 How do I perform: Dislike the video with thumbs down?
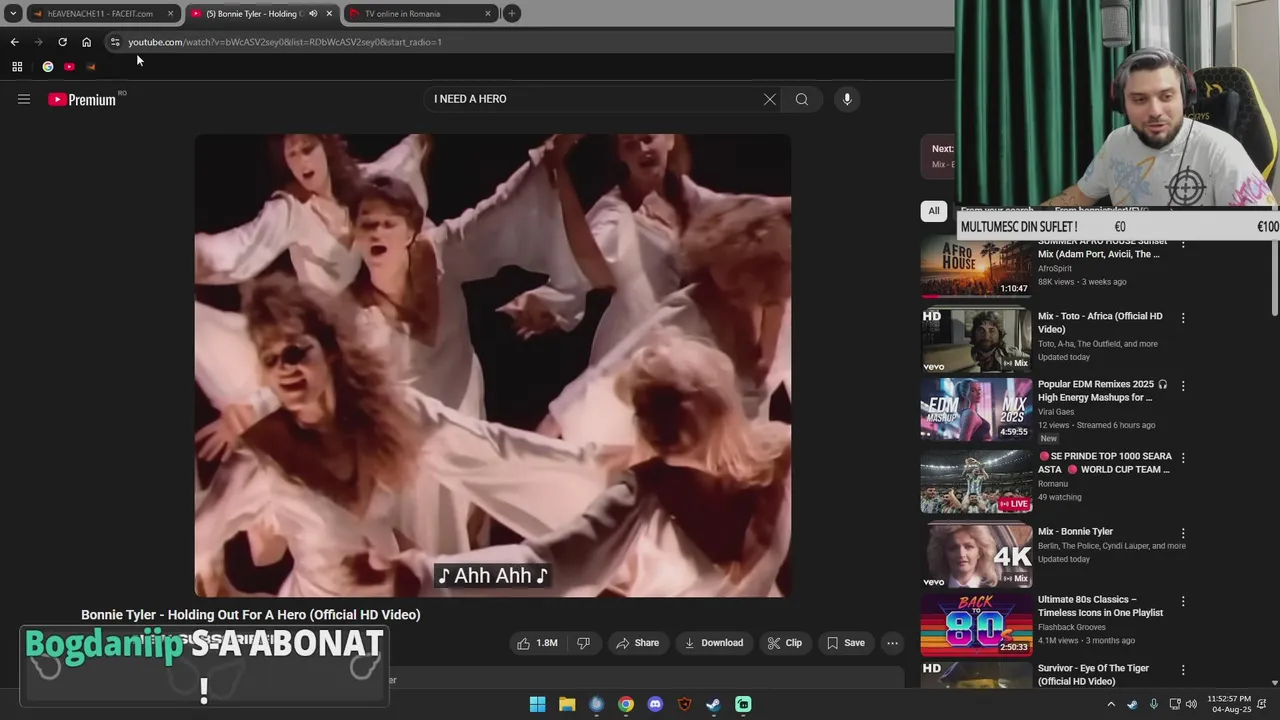coord(583,643)
